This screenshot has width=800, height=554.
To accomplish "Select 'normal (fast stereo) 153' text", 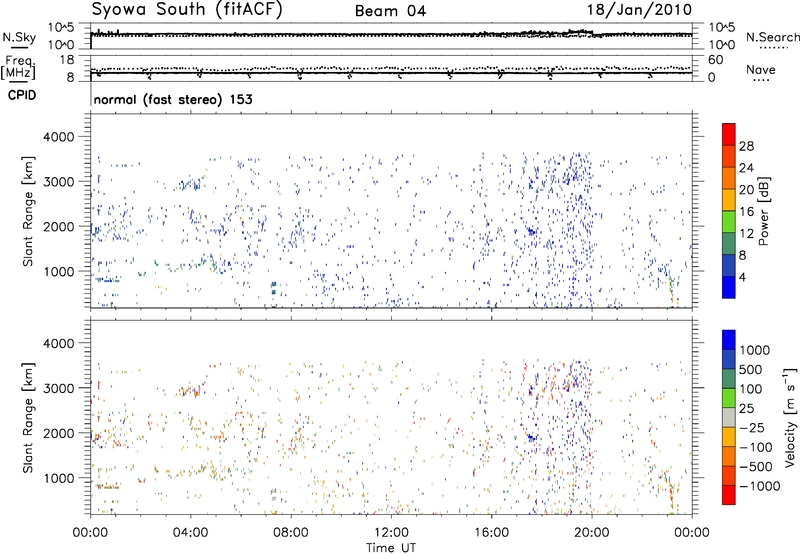I will coord(173,99).
